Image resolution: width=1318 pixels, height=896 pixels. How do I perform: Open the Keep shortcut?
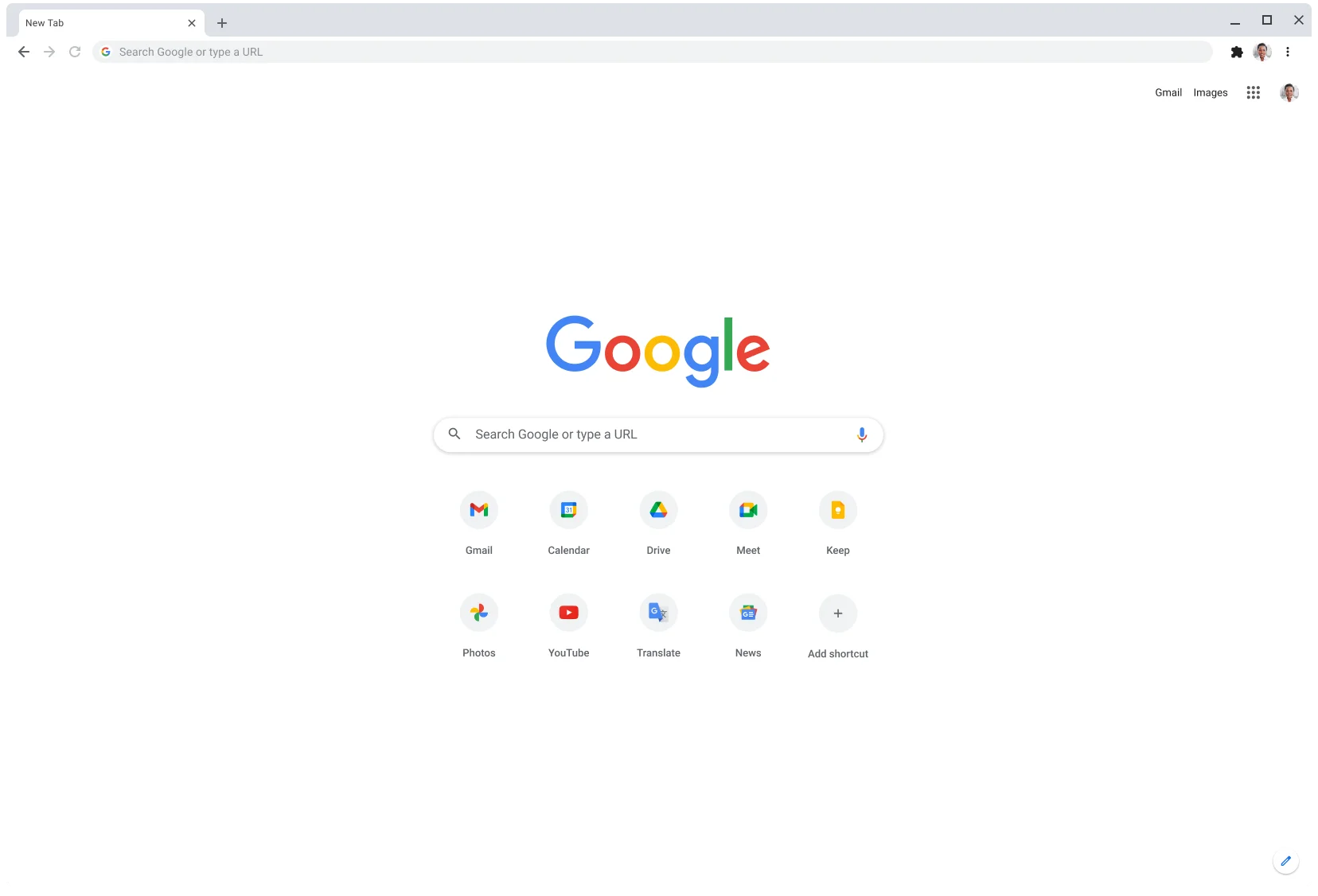[837, 510]
